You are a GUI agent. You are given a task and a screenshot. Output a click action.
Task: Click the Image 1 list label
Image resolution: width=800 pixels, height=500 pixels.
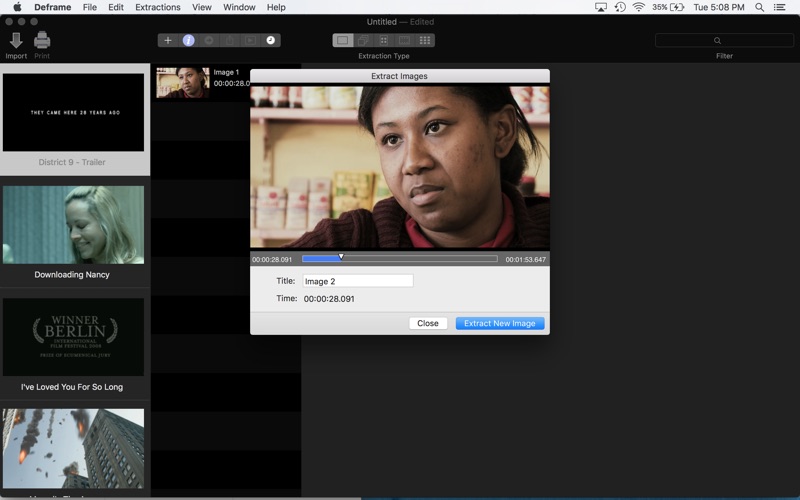(x=227, y=72)
